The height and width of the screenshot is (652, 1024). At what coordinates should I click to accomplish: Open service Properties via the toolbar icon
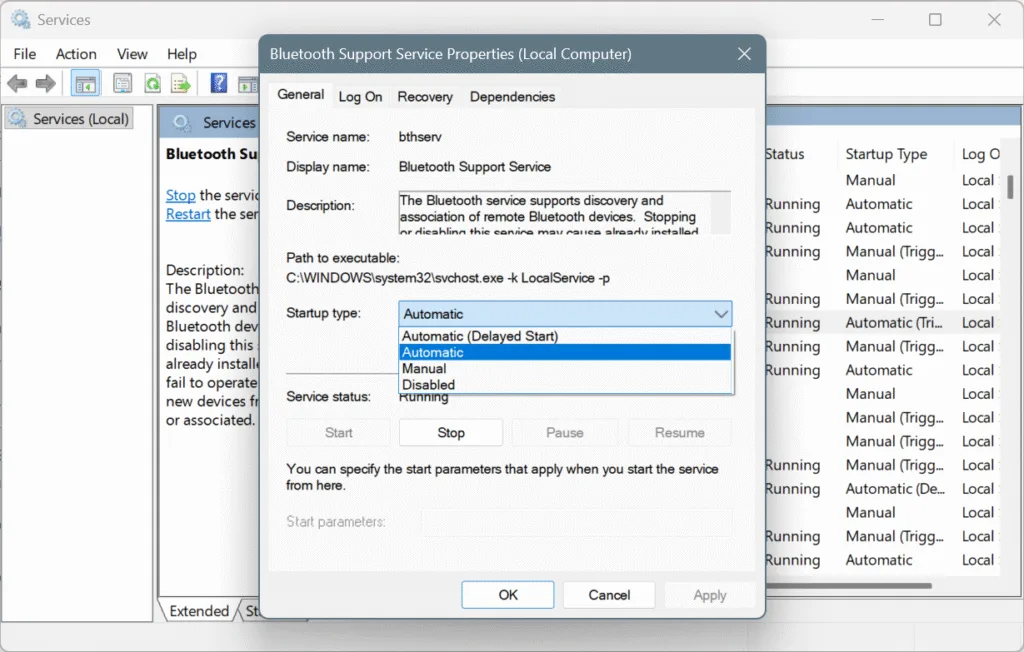pos(122,84)
